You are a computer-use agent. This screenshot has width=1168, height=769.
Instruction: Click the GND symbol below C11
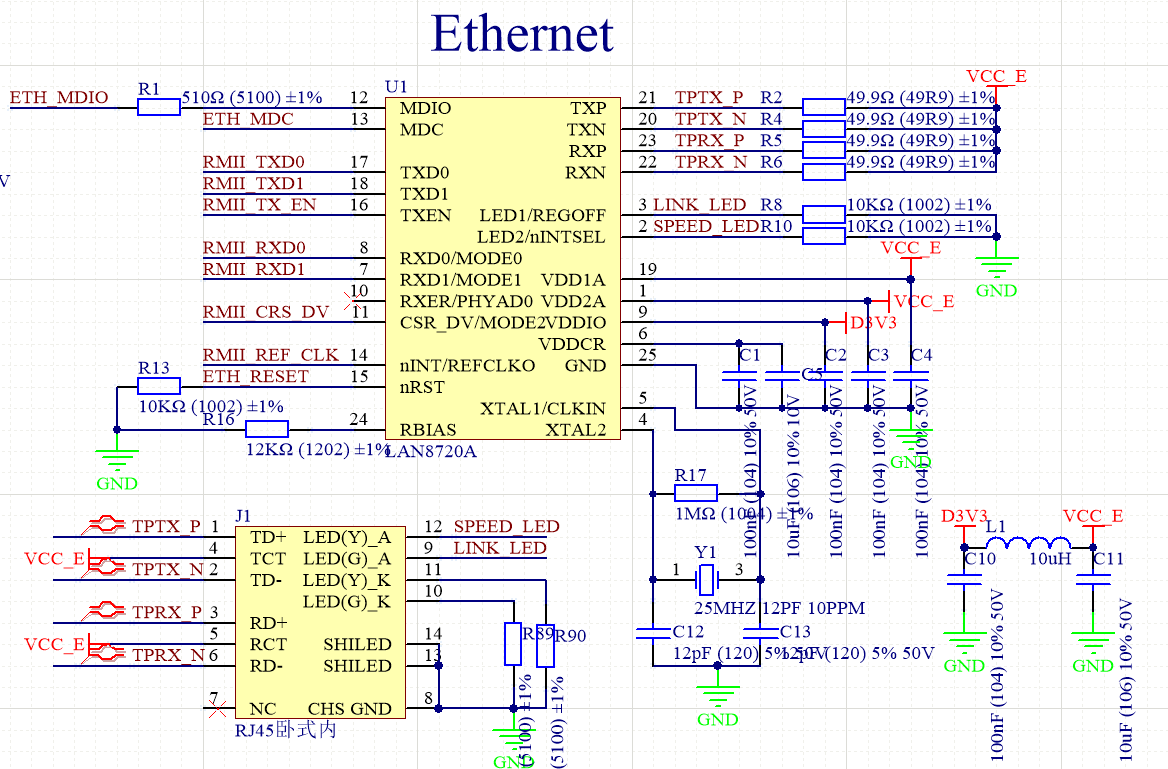1093,642
